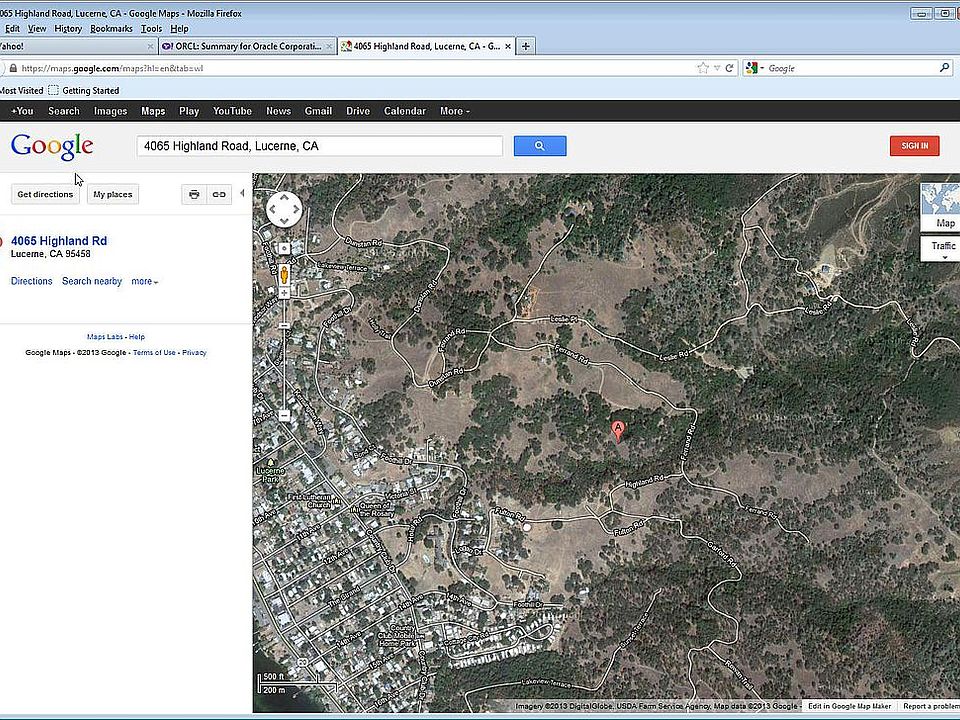
Task: Collapse the left side panel arrow
Action: tap(242, 193)
